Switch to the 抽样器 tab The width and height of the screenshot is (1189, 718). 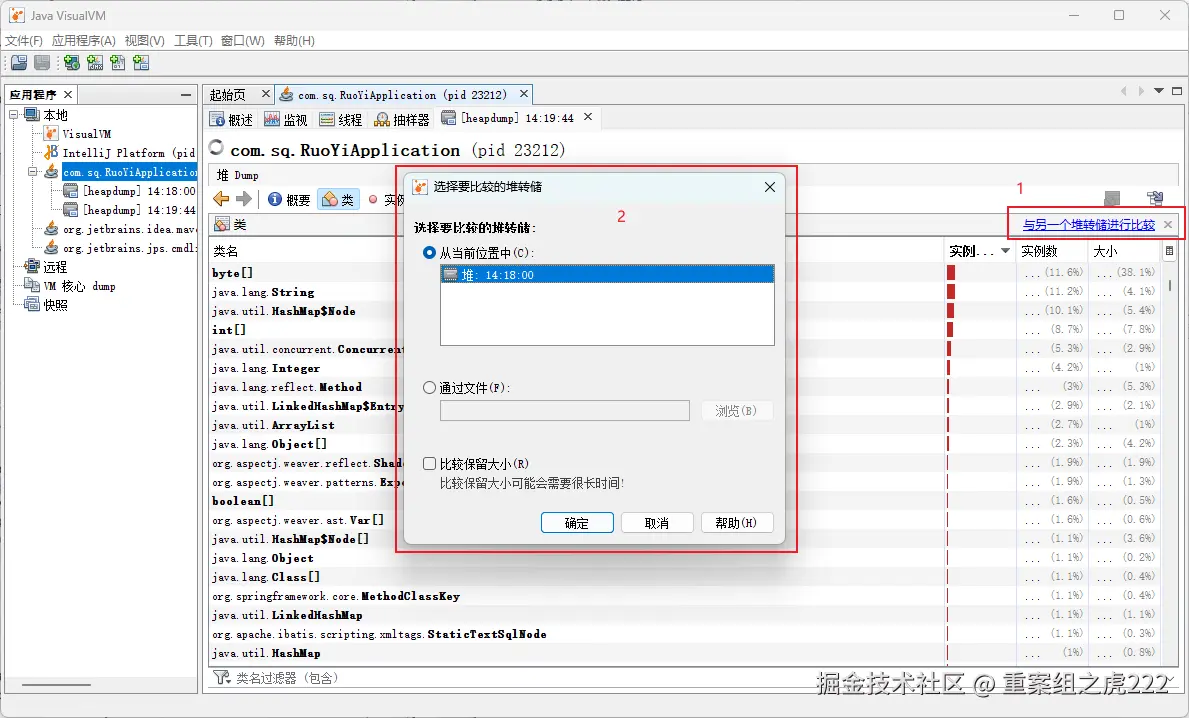click(402, 120)
